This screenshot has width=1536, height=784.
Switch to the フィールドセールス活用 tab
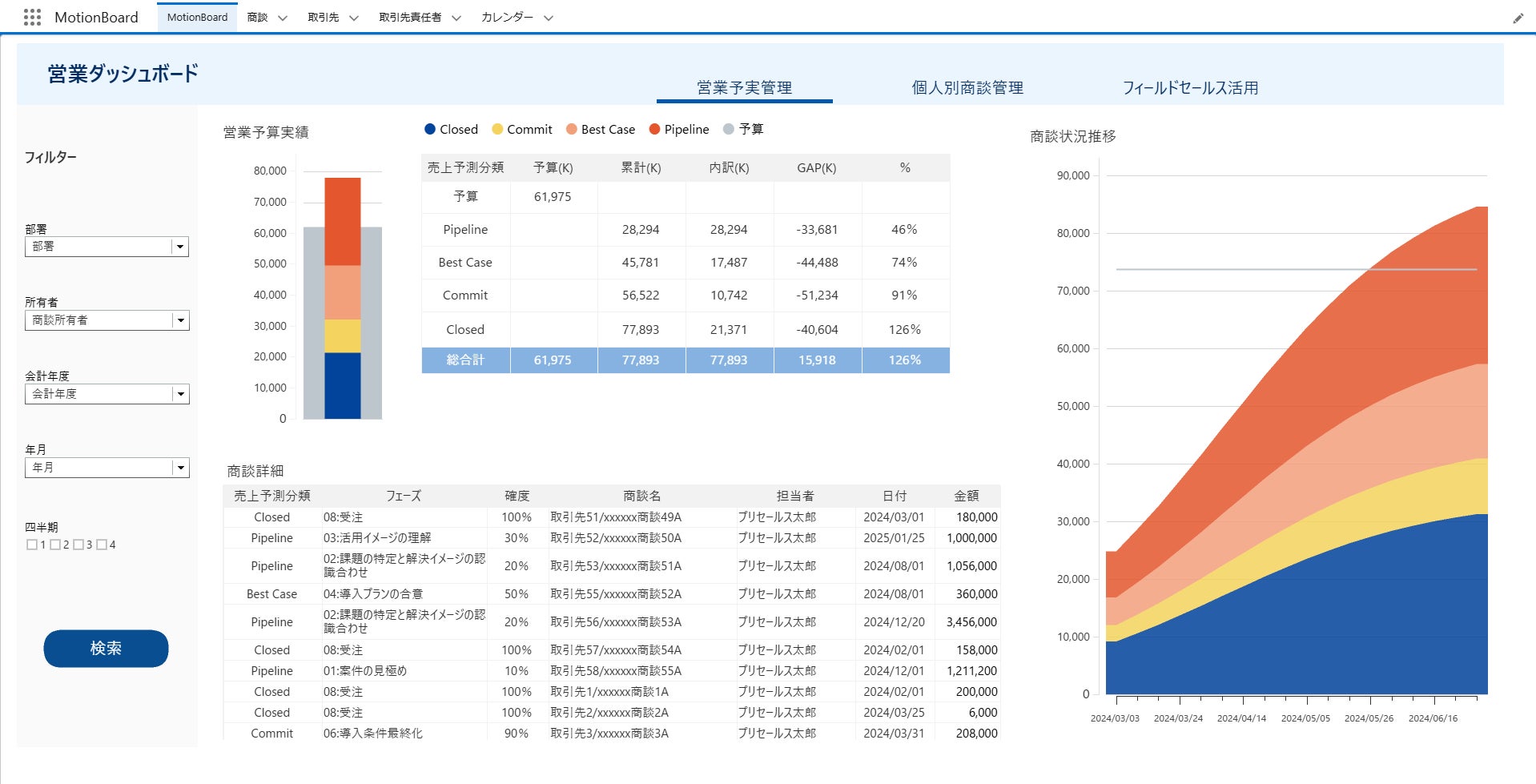pyautogui.click(x=1190, y=88)
